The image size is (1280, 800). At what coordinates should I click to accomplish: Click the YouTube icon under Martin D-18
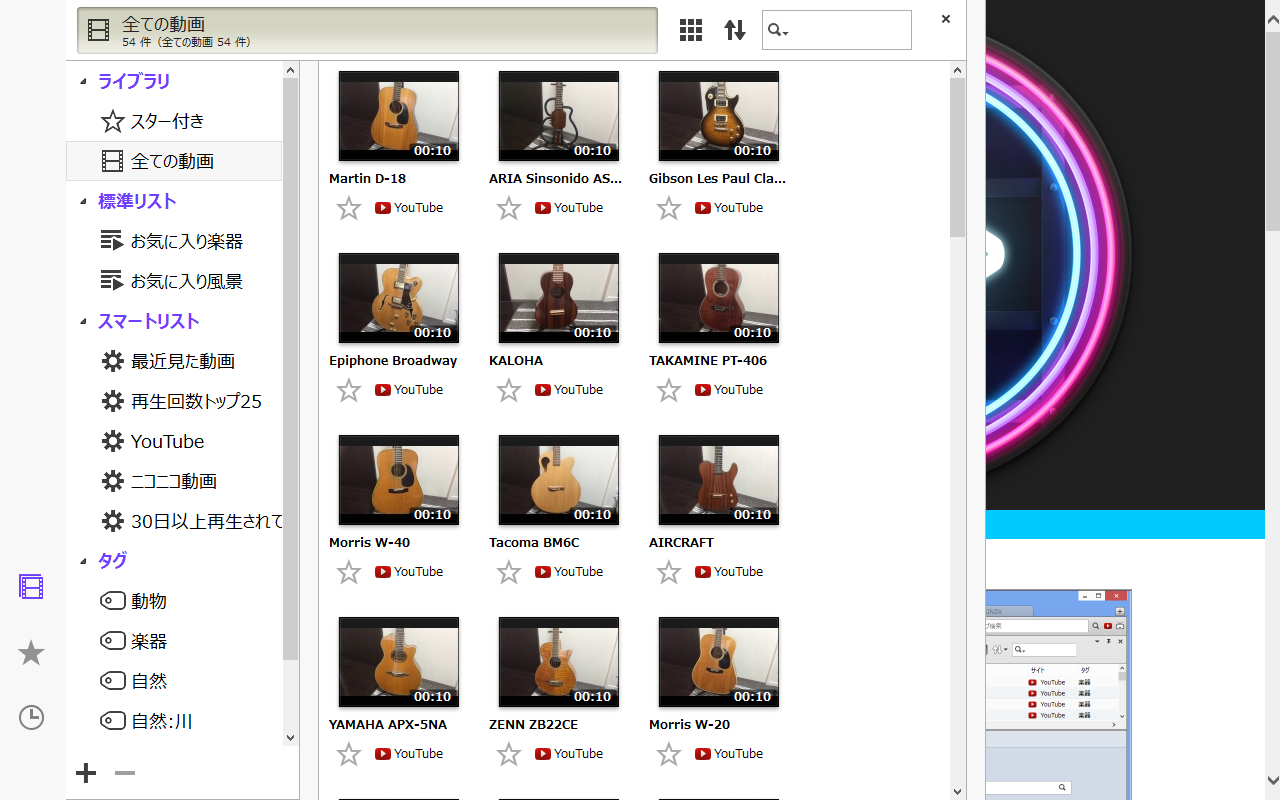[x=383, y=208]
